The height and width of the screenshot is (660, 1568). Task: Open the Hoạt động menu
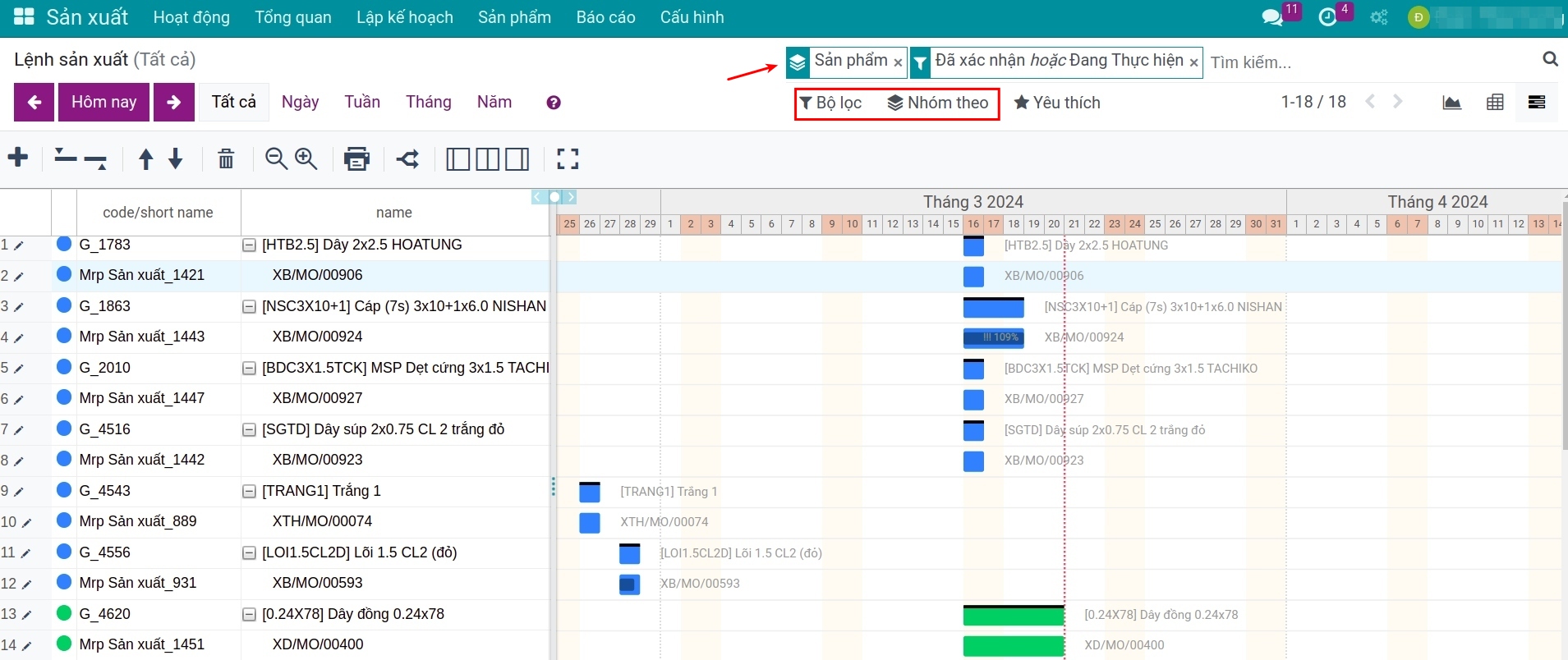[x=191, y=17]
